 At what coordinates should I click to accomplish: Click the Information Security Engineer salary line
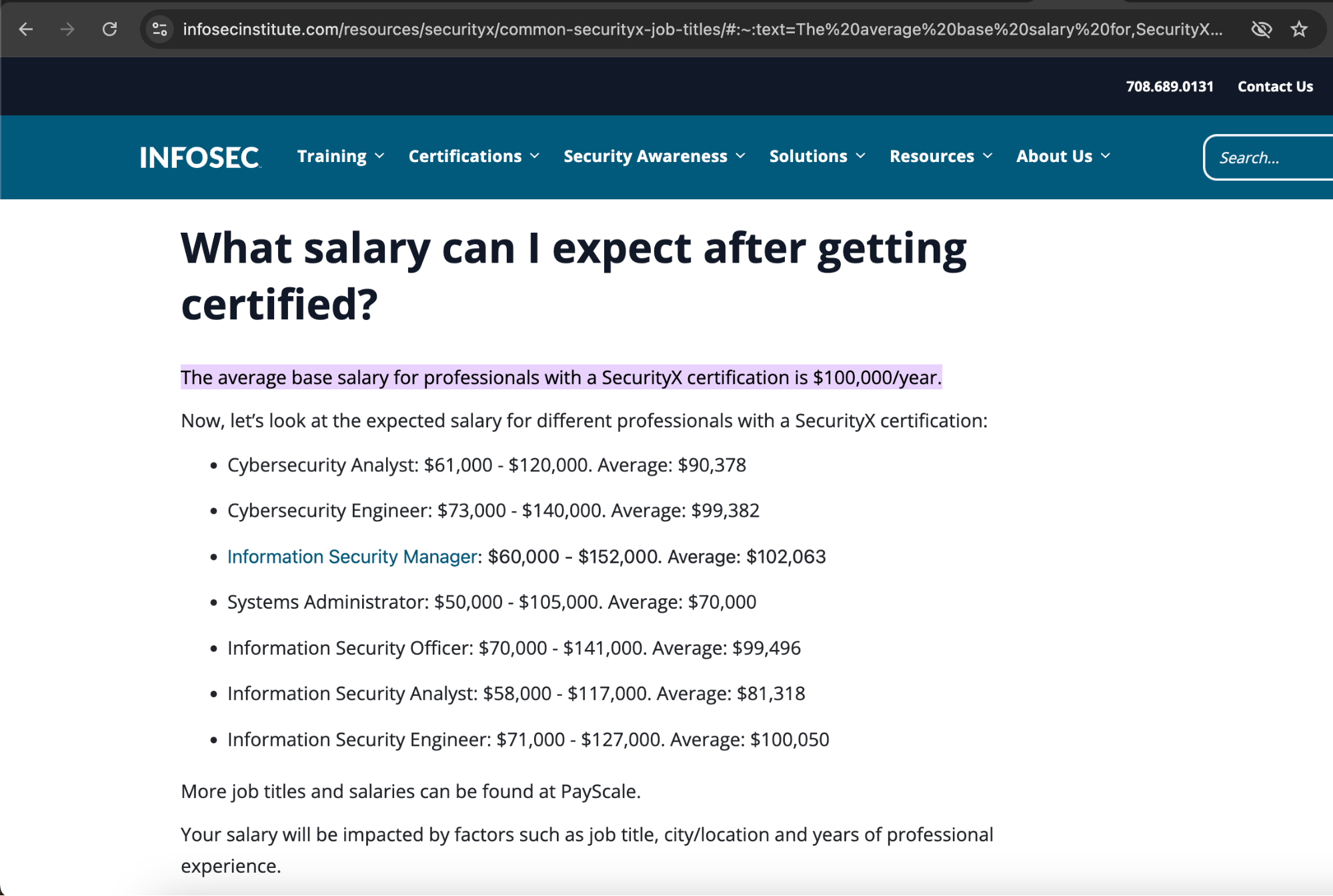pyautogui.click(x=528, y=740)
